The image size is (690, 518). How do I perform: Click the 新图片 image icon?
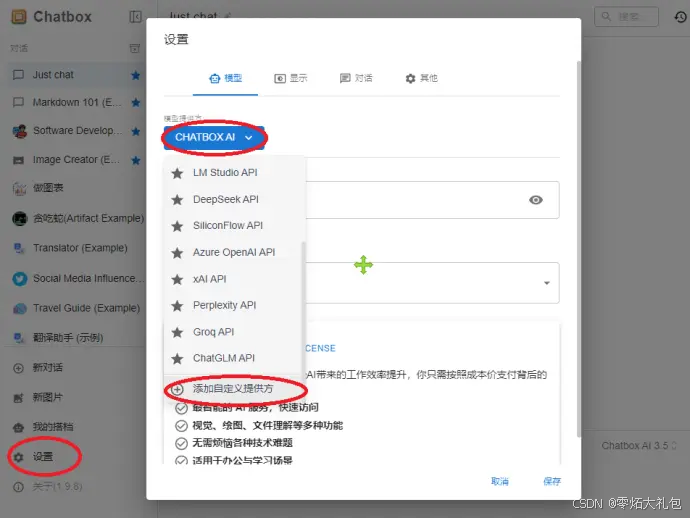[x=18, y=398]
